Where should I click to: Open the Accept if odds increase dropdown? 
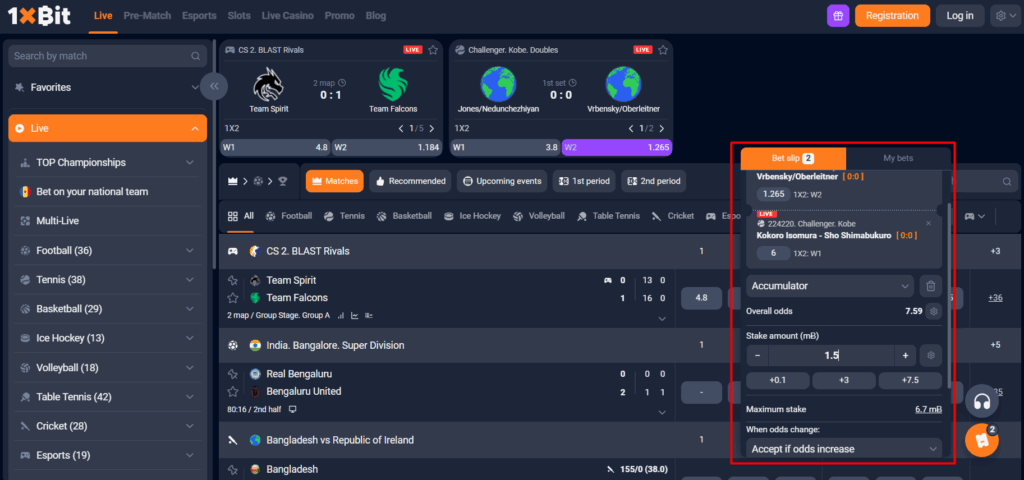coord(844,449)
